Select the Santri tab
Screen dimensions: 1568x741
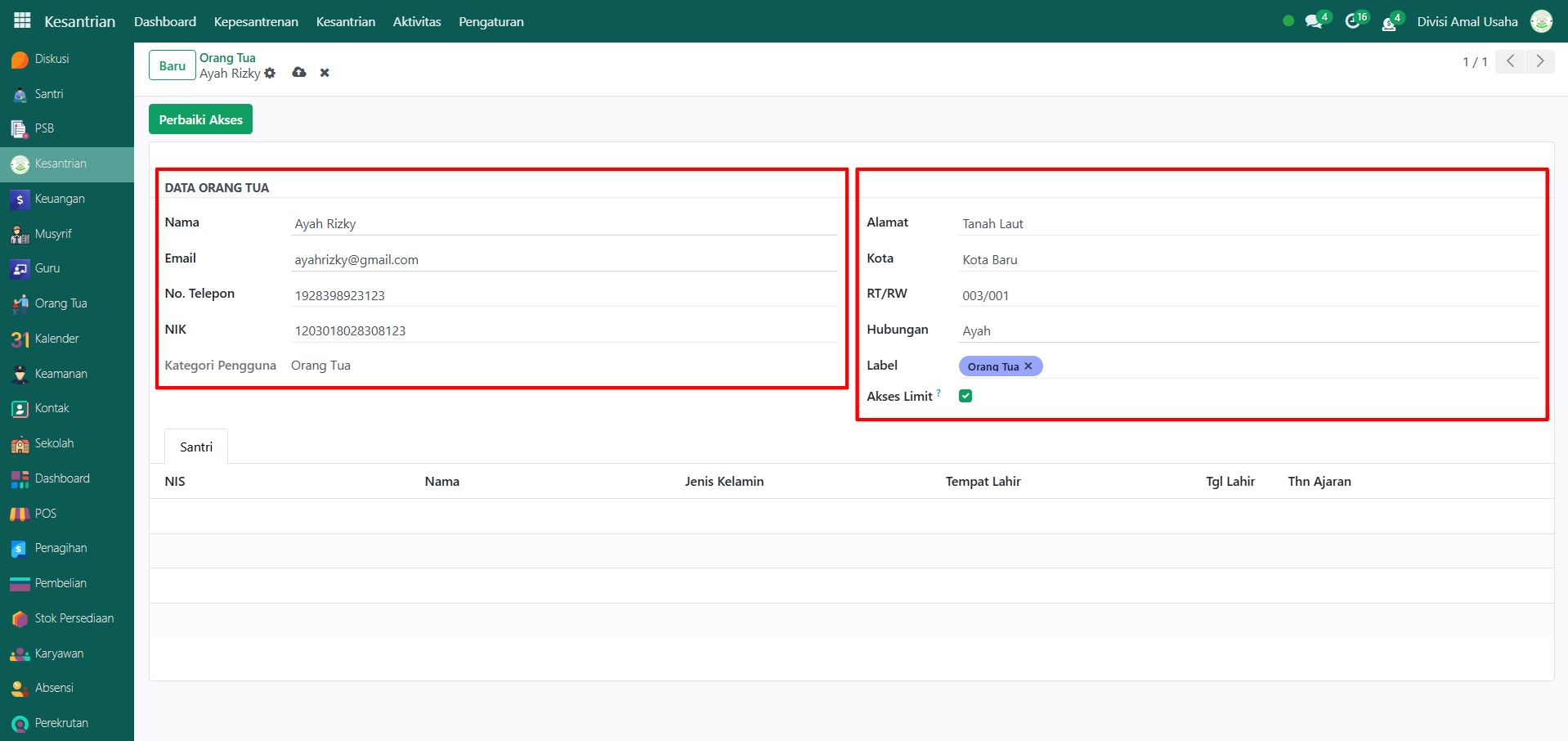pos(196,447)
